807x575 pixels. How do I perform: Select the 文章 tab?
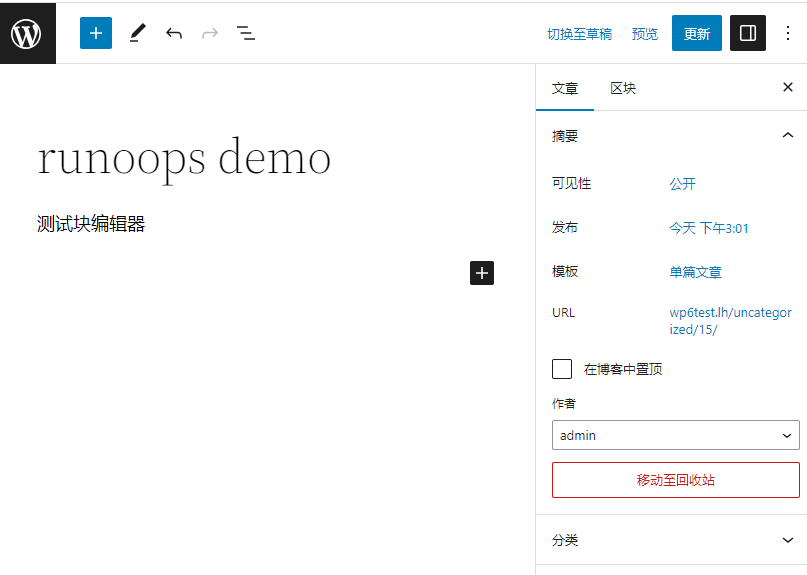pyautogui.click(x=565, y=88)
